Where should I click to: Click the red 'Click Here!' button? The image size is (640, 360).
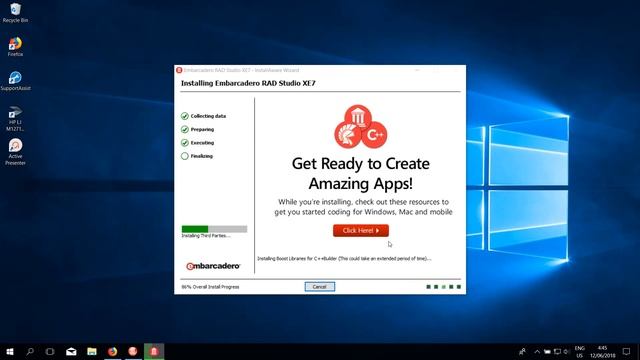(x=361, y=231)
